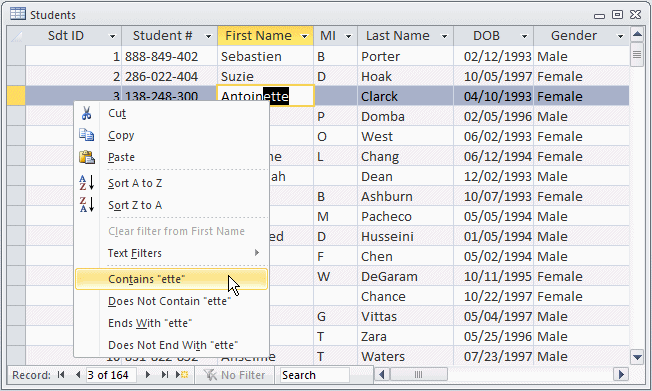
Task: Open Last Name column dropdown arrow
Action: [x=444, y=37]
